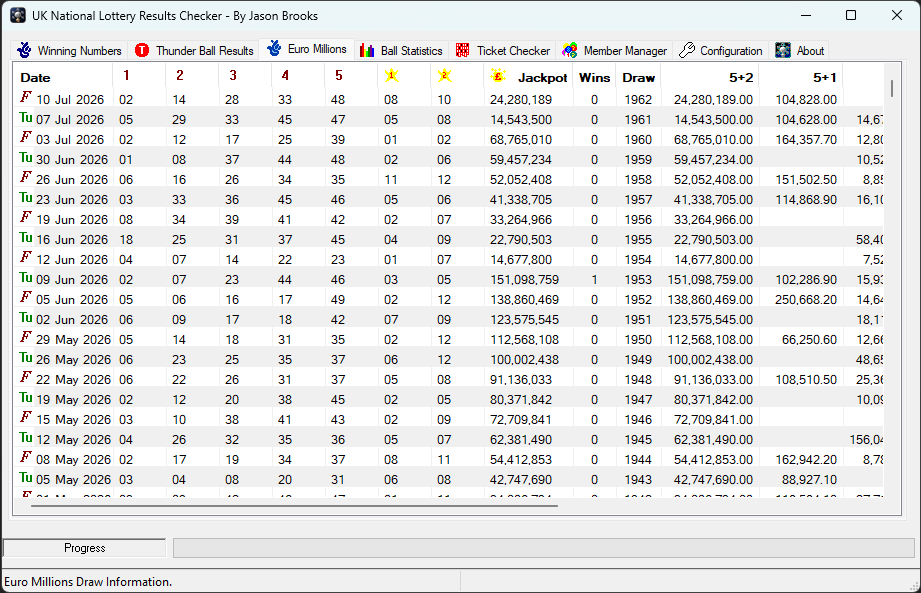Image resolution: width=921 pixels, height=593 pixels.
Task: Click the 5+2 value 68,765,010.00
Action: click(713, 140)
